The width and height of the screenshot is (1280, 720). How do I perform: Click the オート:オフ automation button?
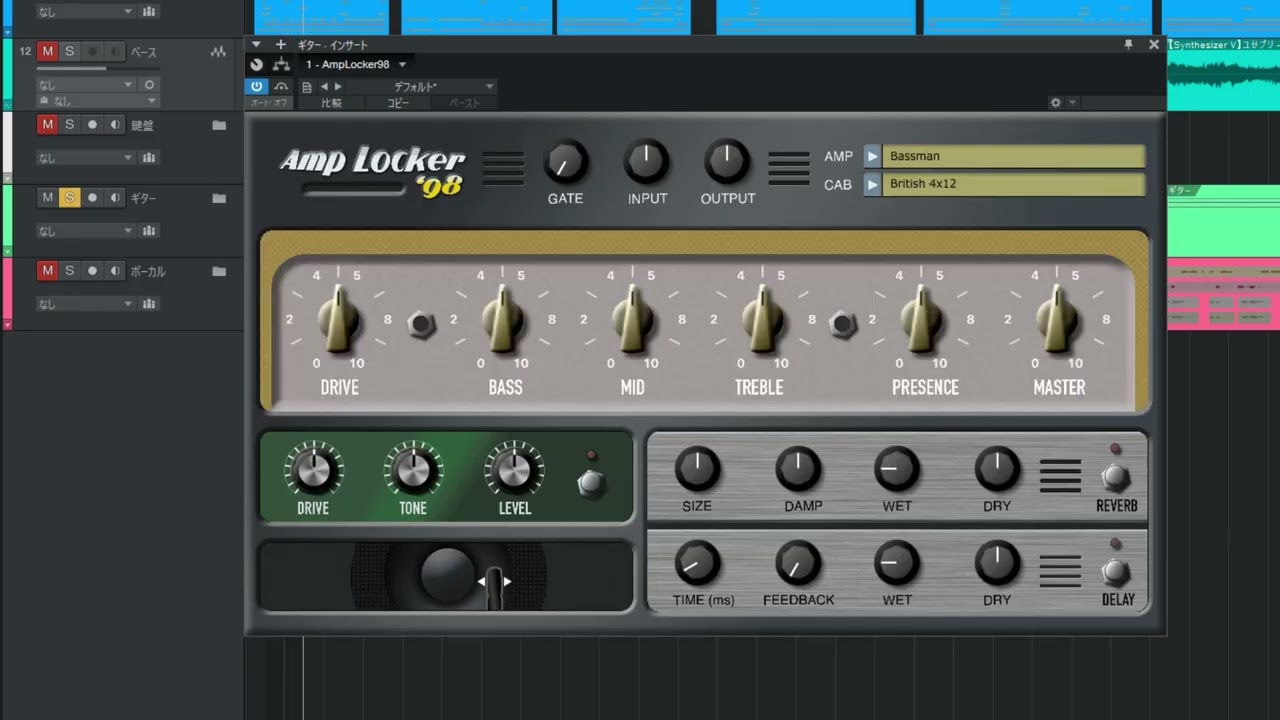(x=267, y=103)
